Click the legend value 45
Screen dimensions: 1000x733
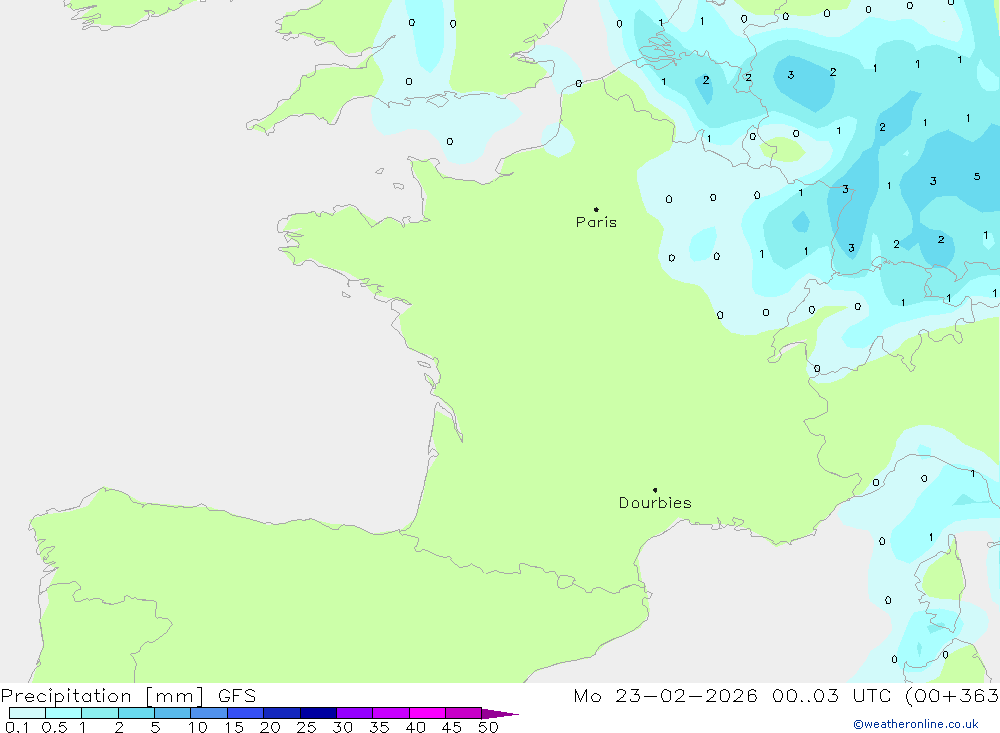(452, 727)
